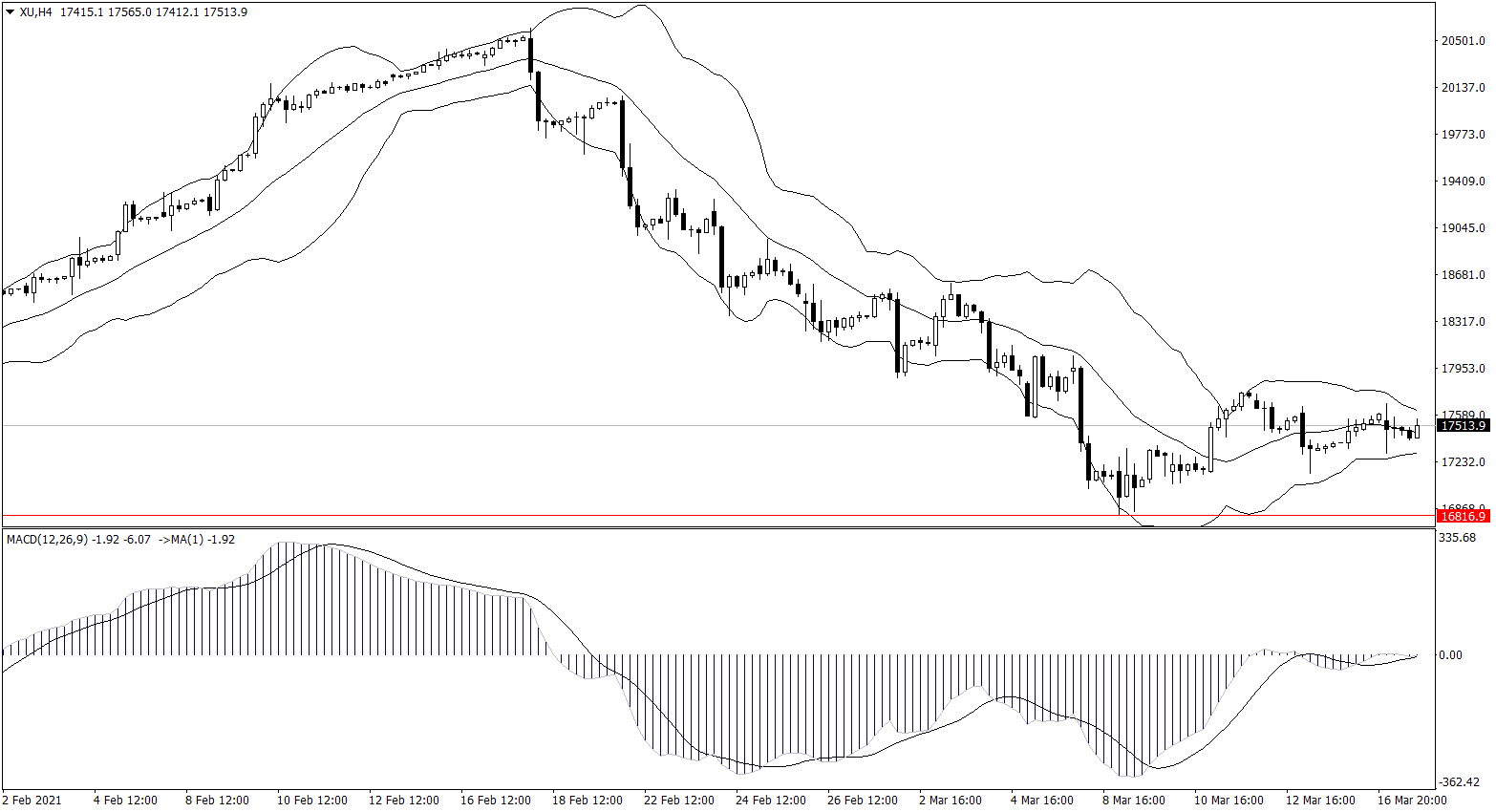1496x812 pixels.
Task: Click the divider between price chart and MACD
Action: tap(716, 527)
